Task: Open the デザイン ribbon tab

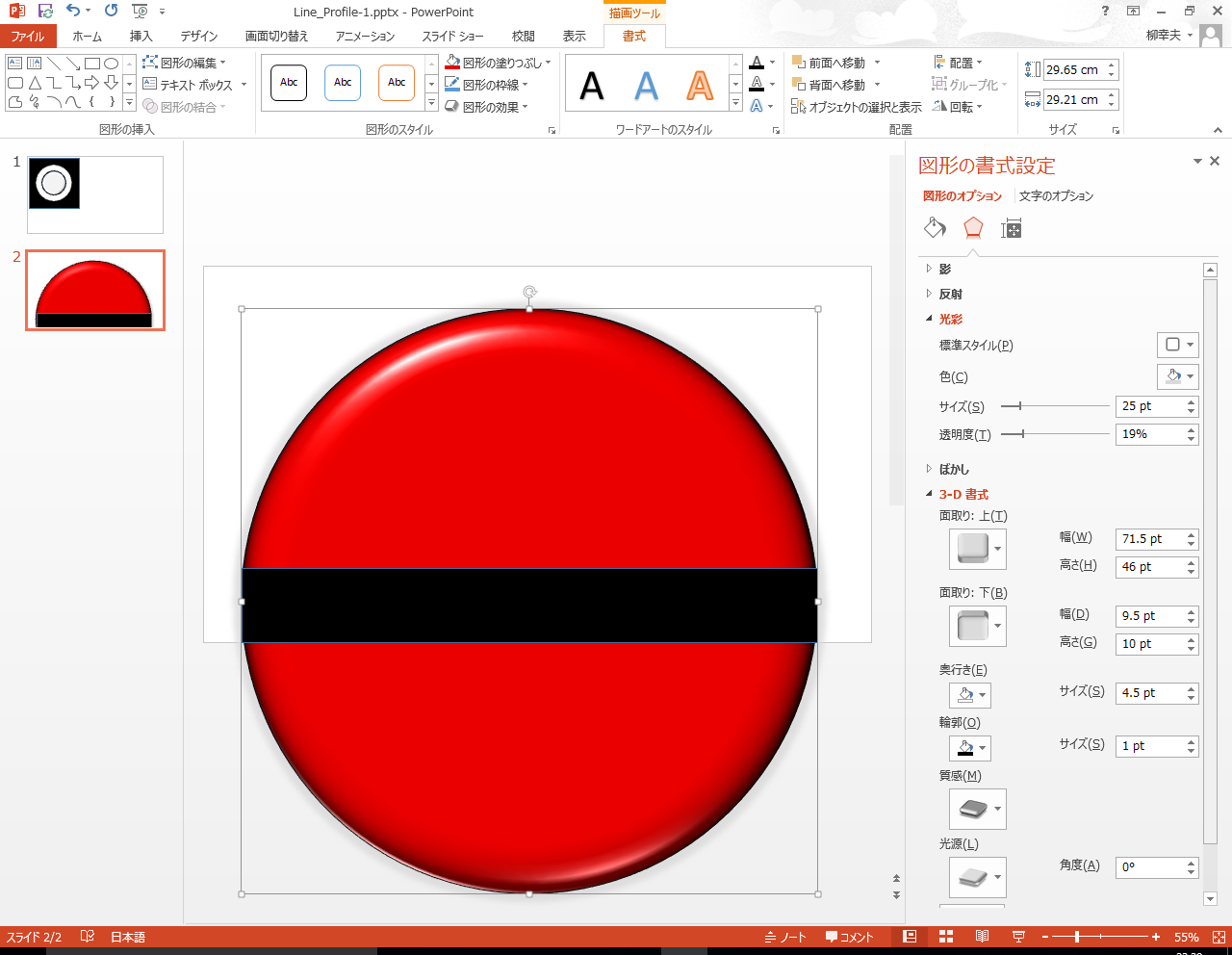Action: click(199, 36)
